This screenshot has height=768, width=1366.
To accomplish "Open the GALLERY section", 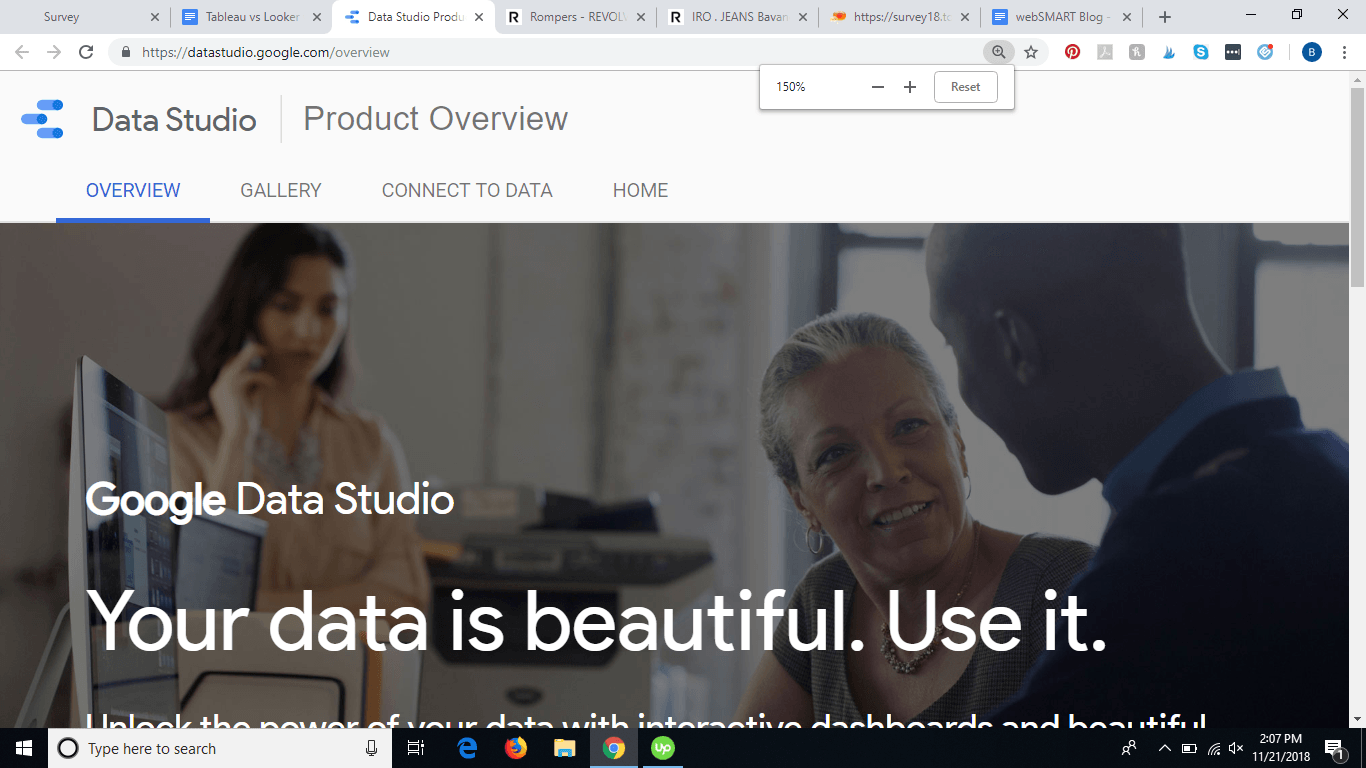I will click(281, 190).
